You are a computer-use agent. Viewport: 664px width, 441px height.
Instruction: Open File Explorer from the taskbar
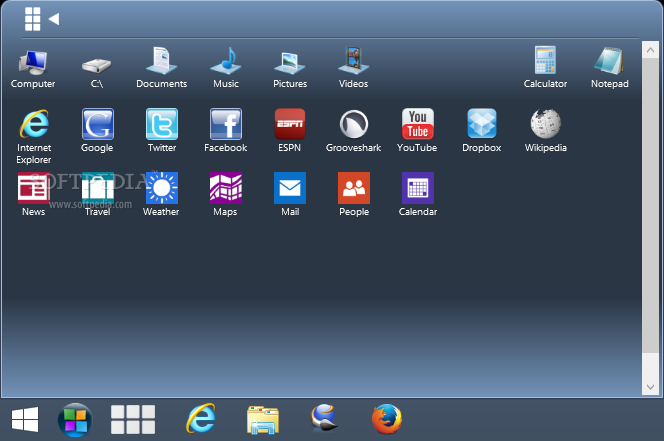(x=263, y=419)
